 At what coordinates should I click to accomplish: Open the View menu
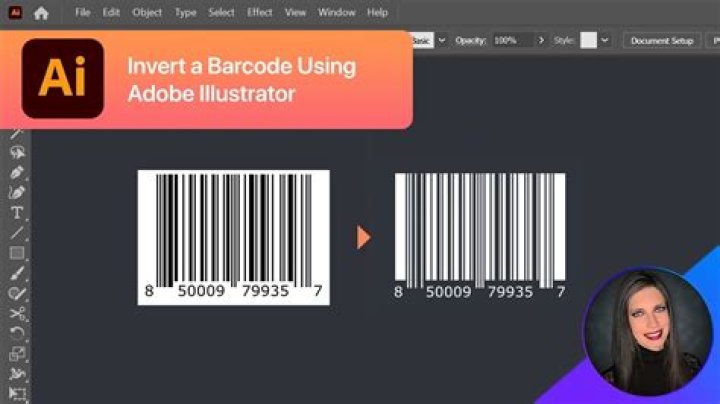point(295,12)
